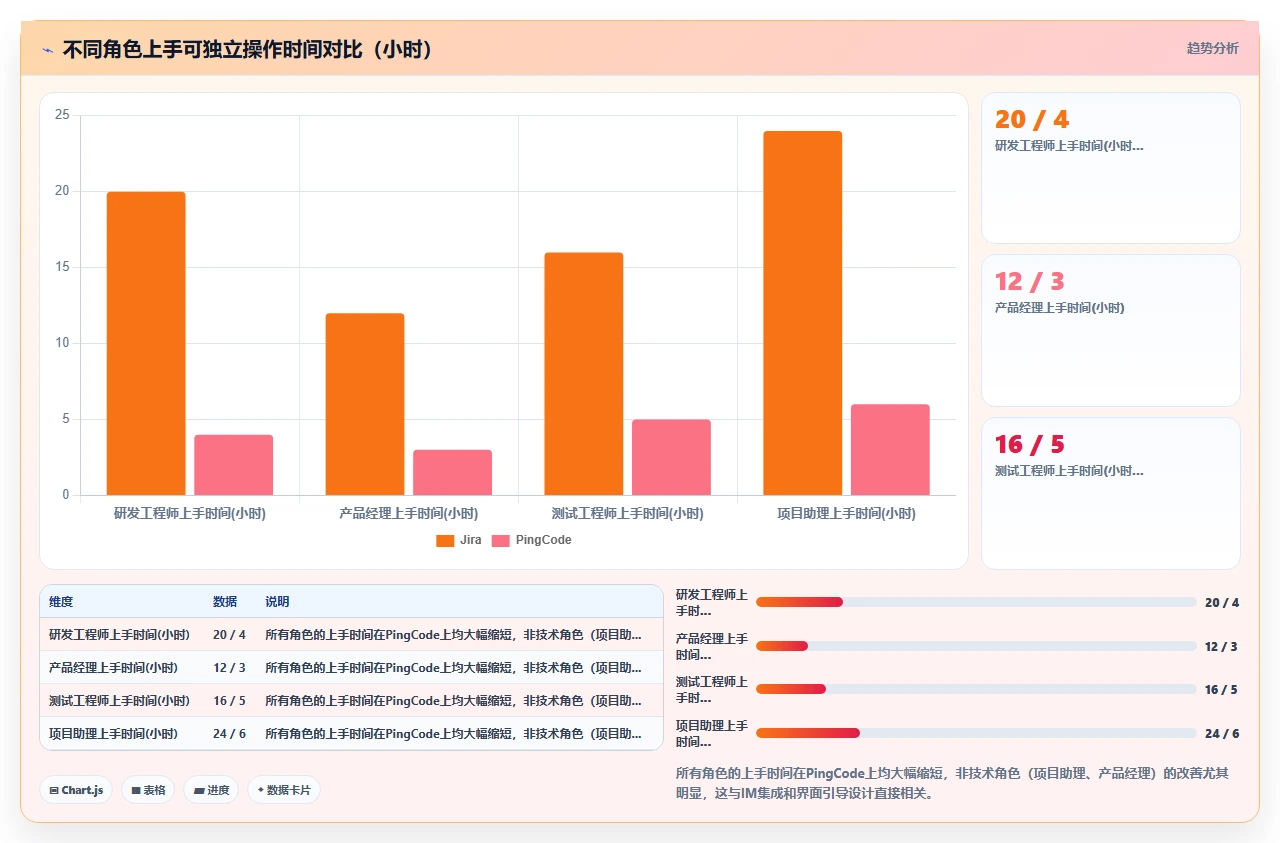Click the Chart.js tag button

[77, 790]
